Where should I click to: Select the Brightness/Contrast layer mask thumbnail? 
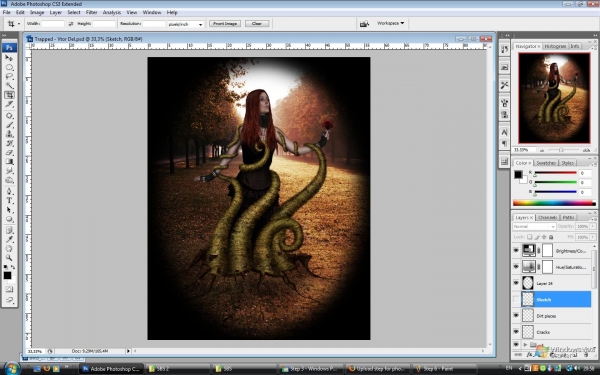[548, 251]
